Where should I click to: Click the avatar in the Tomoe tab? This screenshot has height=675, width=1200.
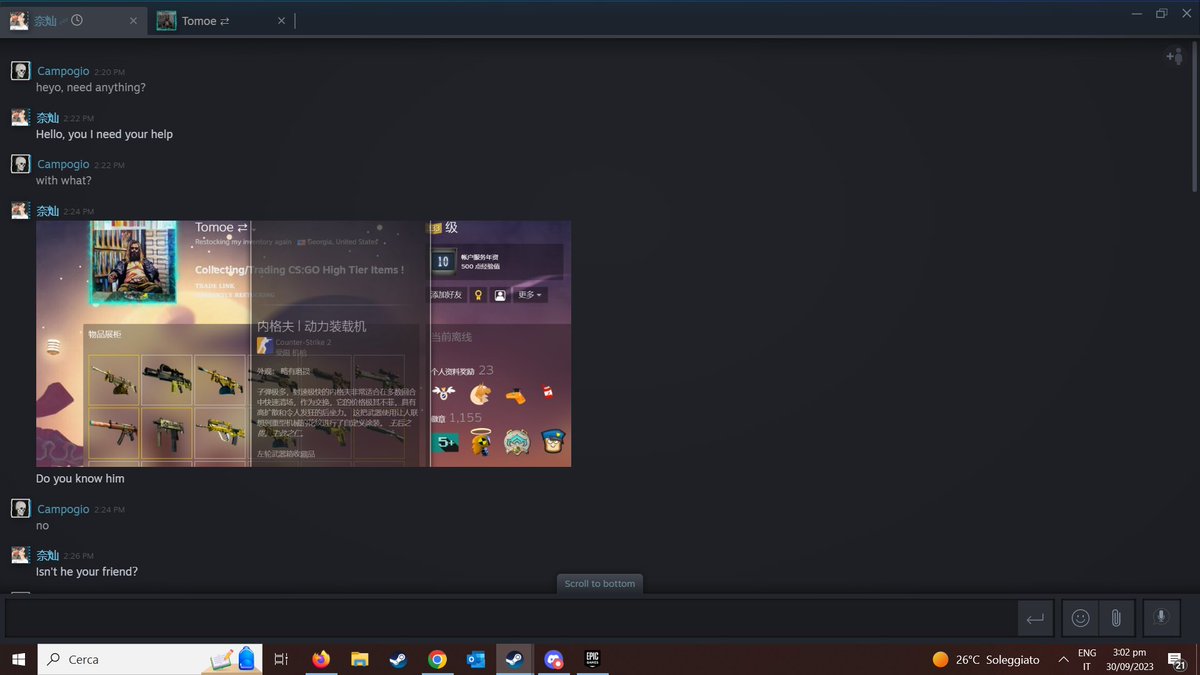166,21
